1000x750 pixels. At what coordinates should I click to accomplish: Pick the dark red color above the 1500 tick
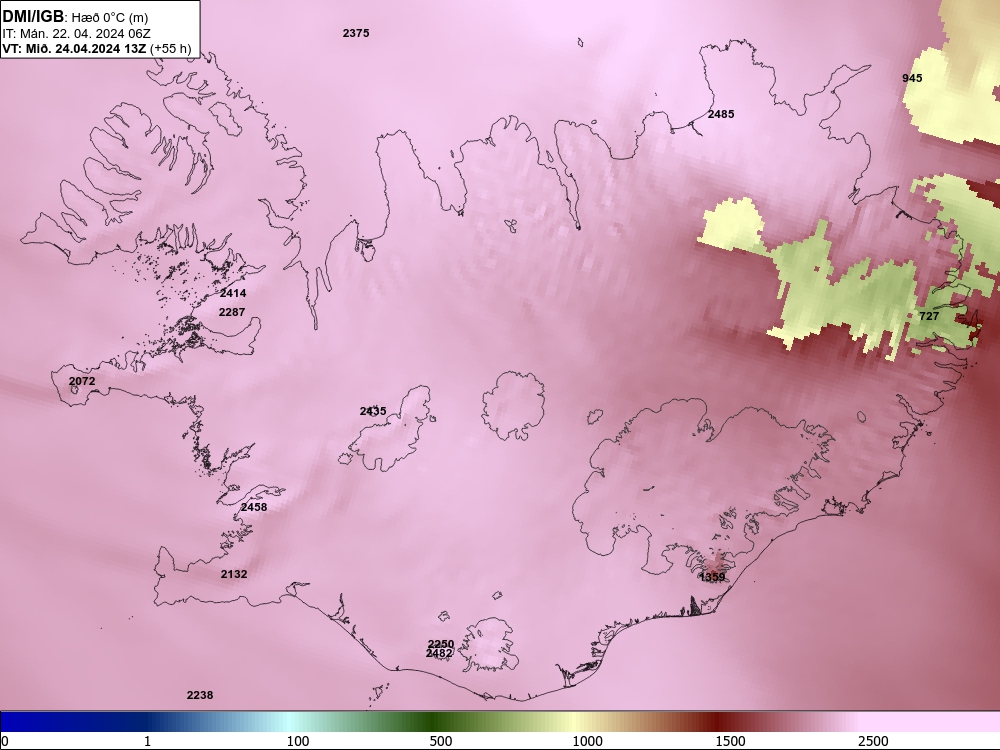pyautogui.click(x=719, y=721)
